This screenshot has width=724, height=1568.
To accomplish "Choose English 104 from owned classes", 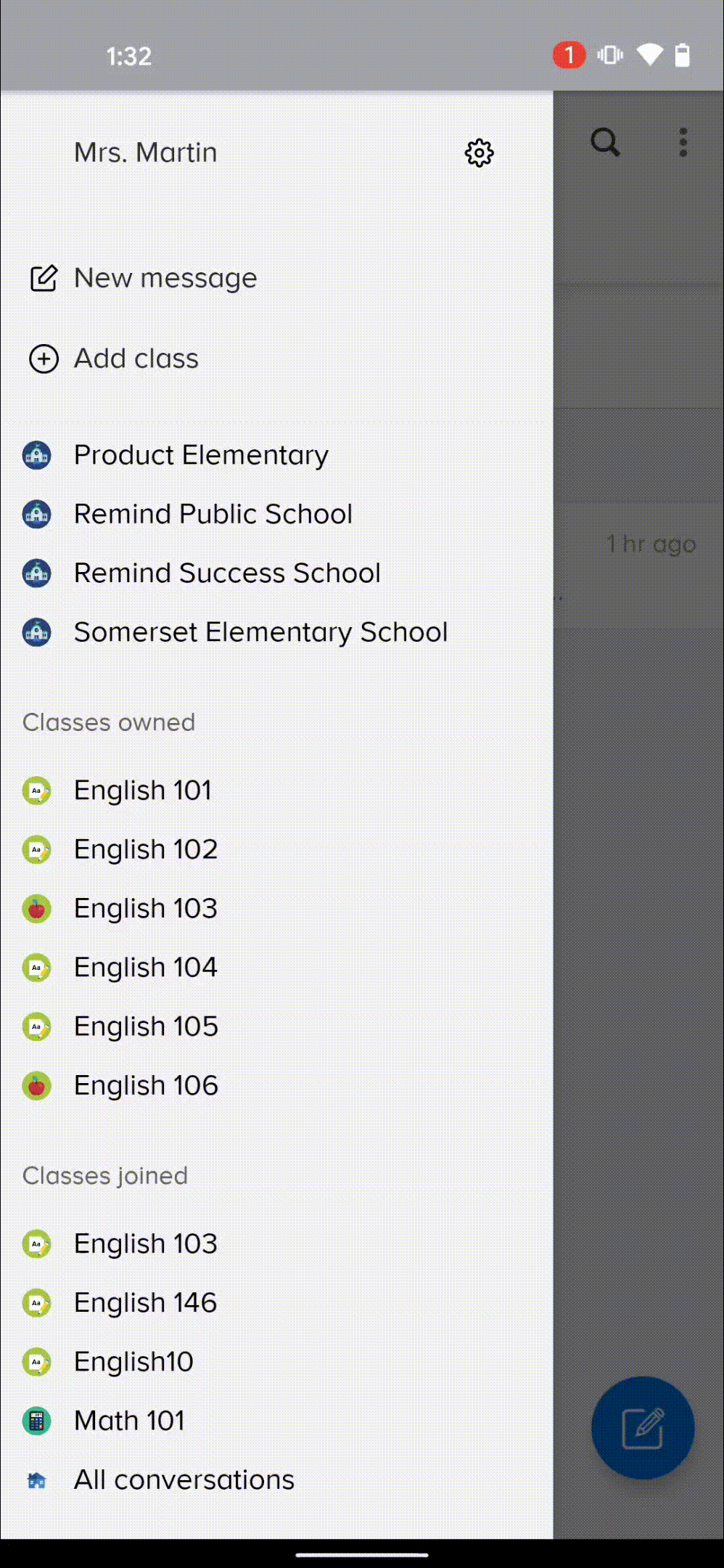I will point(146,968).
